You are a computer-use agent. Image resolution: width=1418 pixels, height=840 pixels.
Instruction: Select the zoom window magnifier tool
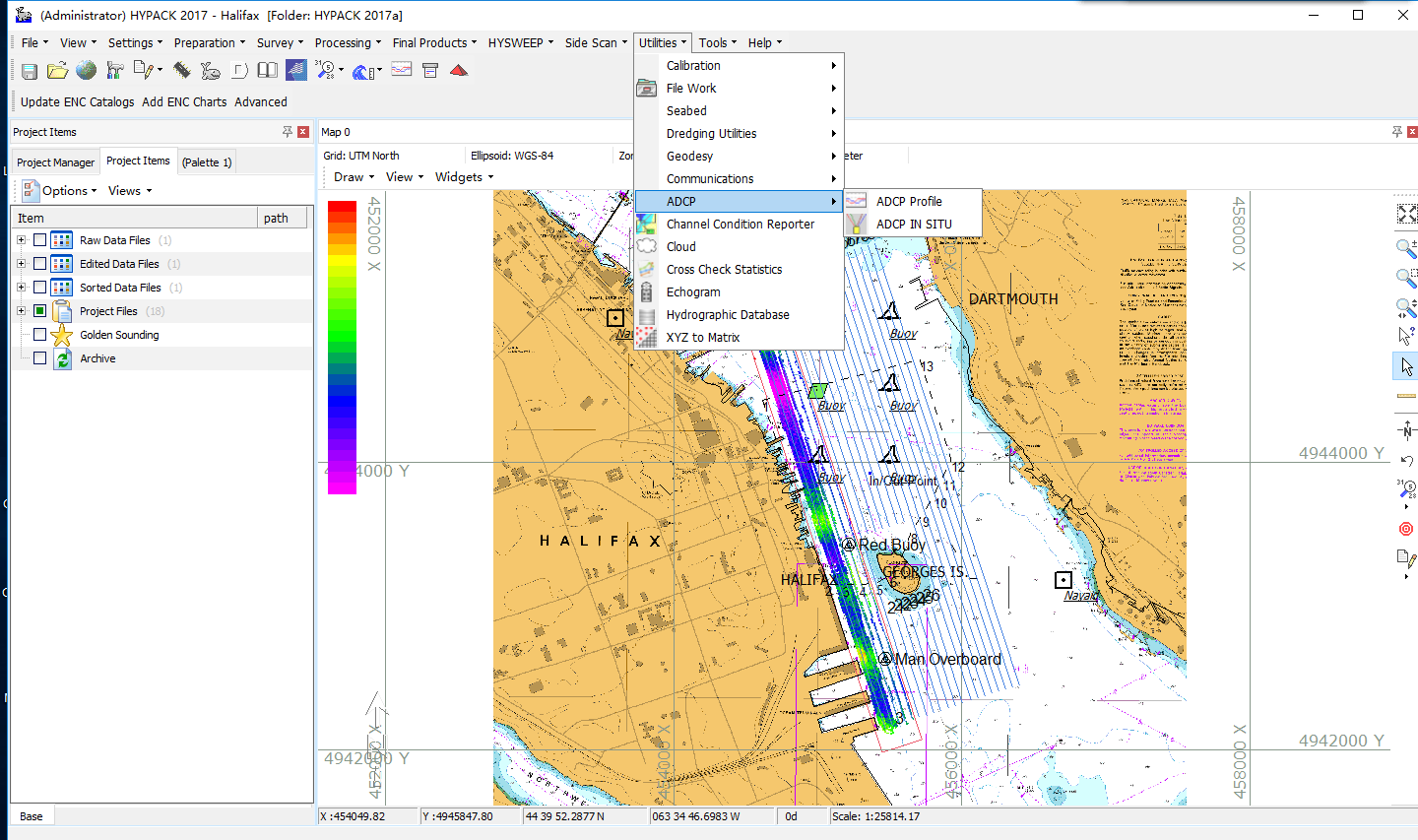click(x=1407, y=278)
